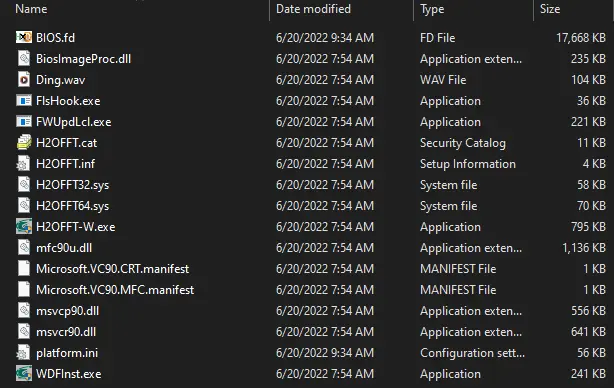The height and width of the screenshot is (388, 614).
Task: Click platform.ini's 9:34 AM date cell
Action: 325,353
